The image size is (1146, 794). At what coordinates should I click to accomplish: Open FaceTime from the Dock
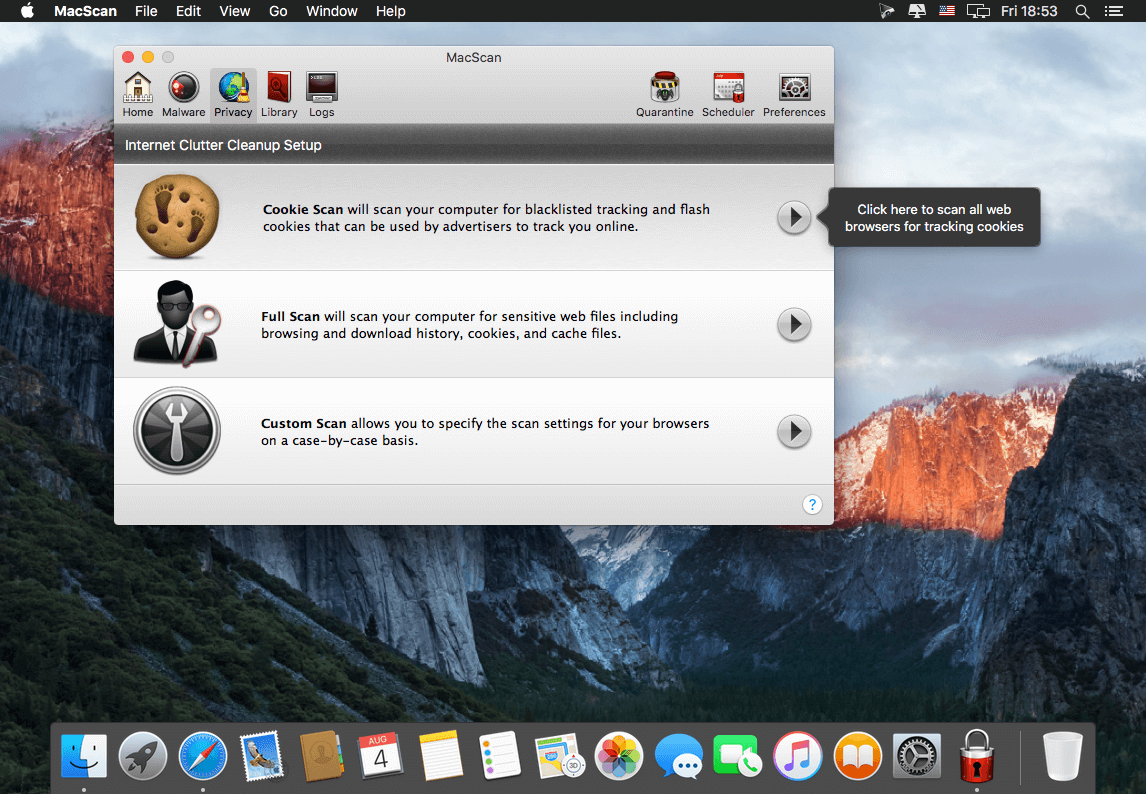point(737,756)
